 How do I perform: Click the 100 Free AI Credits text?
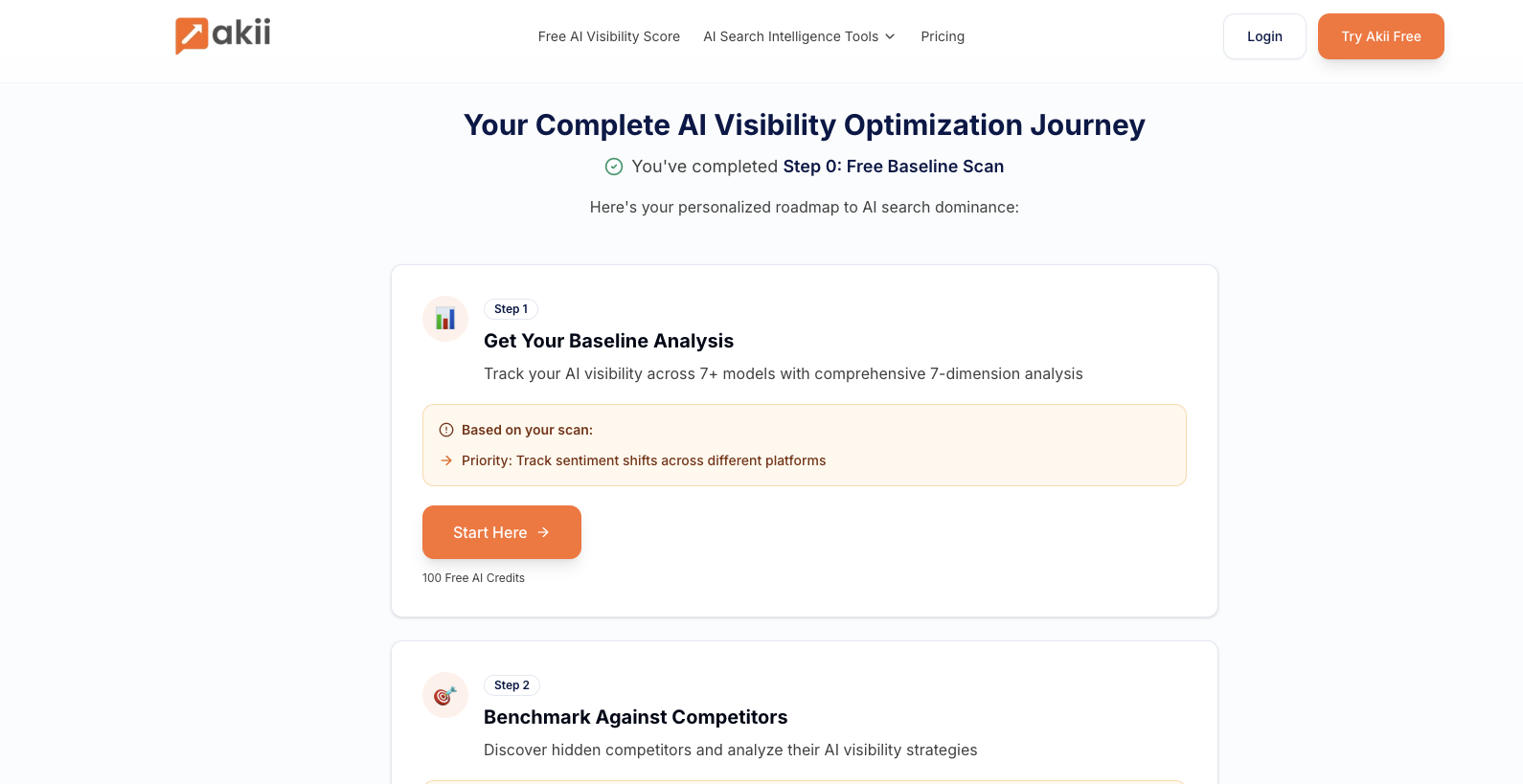[x=473, y=578]
